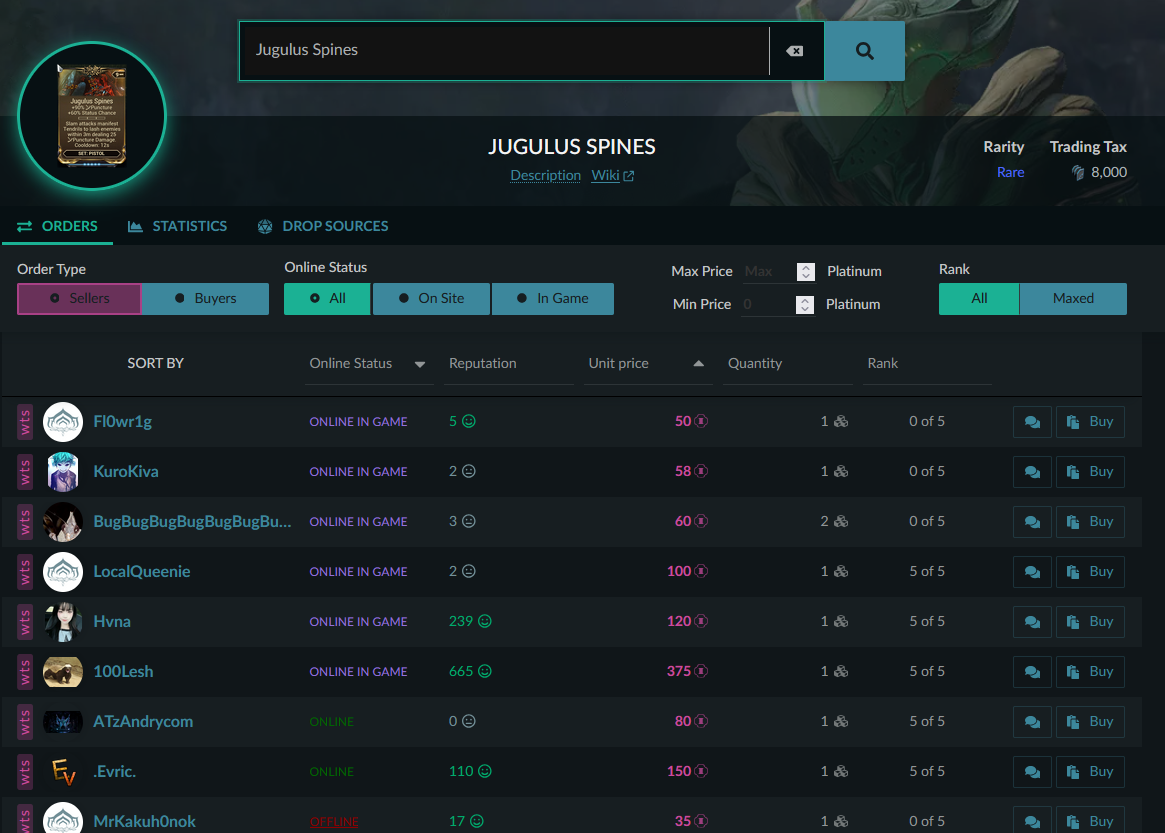This screenshot has width=1165, height=833.
Task: Click the reputation smiley for Hvna
Action: [485, 621]
